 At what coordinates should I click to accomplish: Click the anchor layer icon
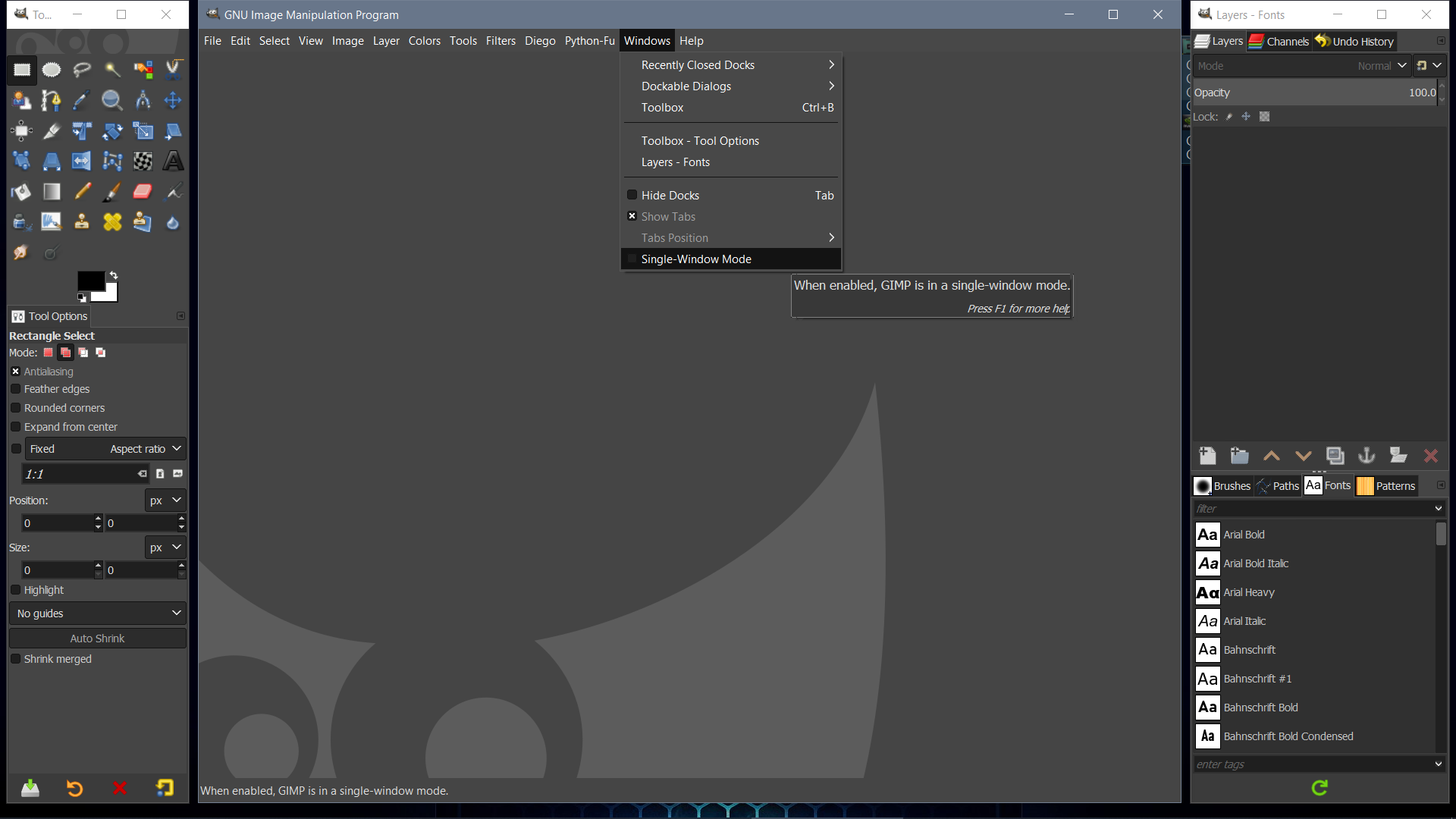(1367, 456)
